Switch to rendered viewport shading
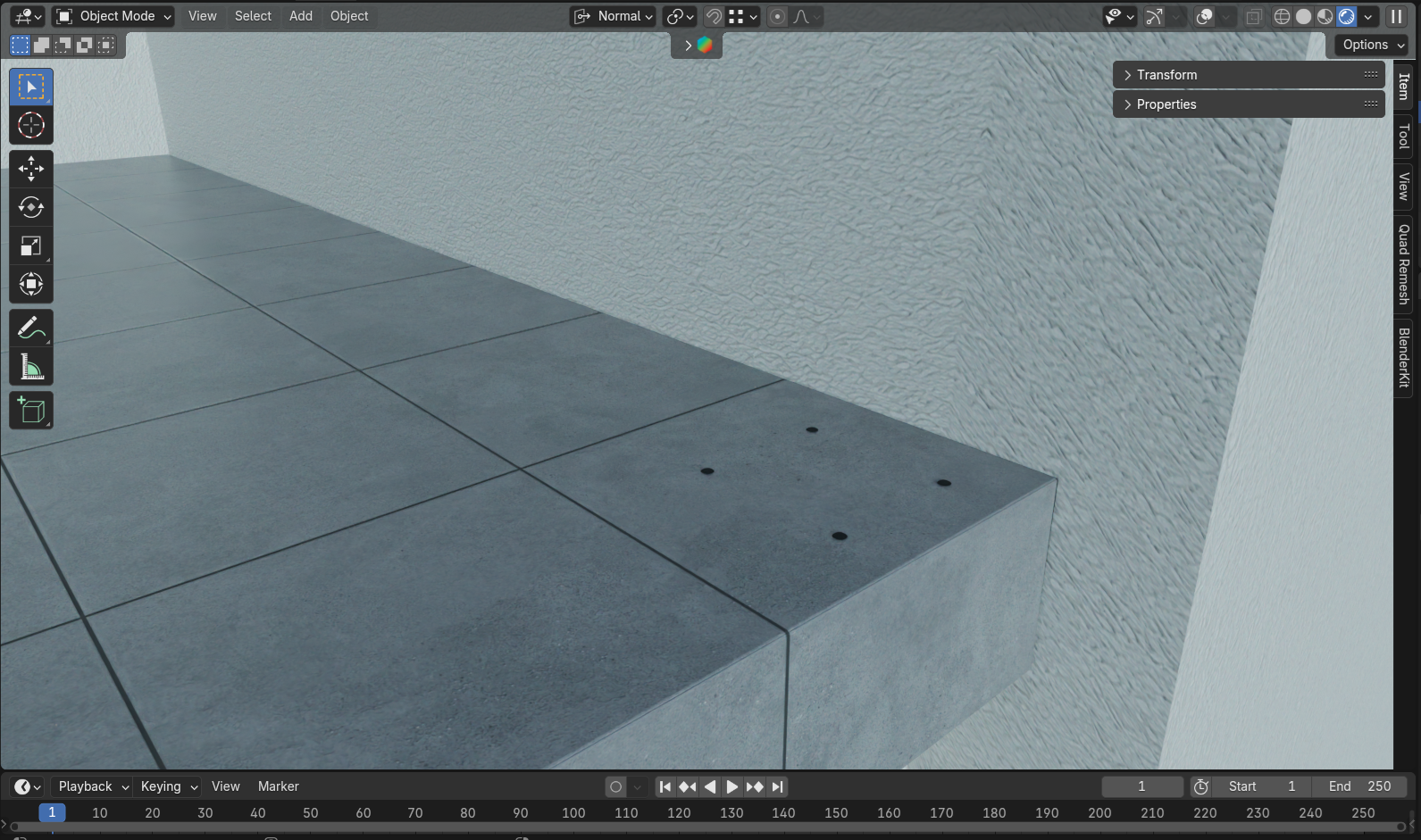The image size is (1421, 840). click(1347, 16)
